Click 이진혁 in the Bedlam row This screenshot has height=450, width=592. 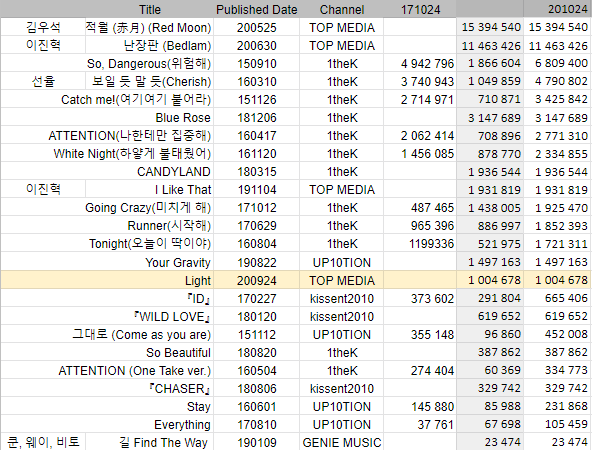(43, 45)
